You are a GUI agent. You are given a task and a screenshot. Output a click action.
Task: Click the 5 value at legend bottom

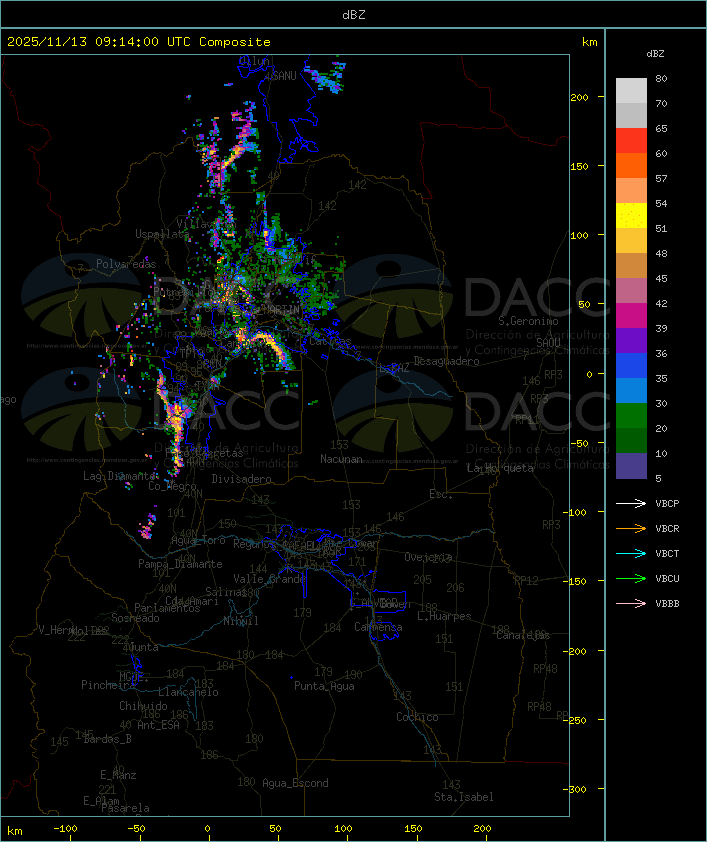click(x=658, y=478)
